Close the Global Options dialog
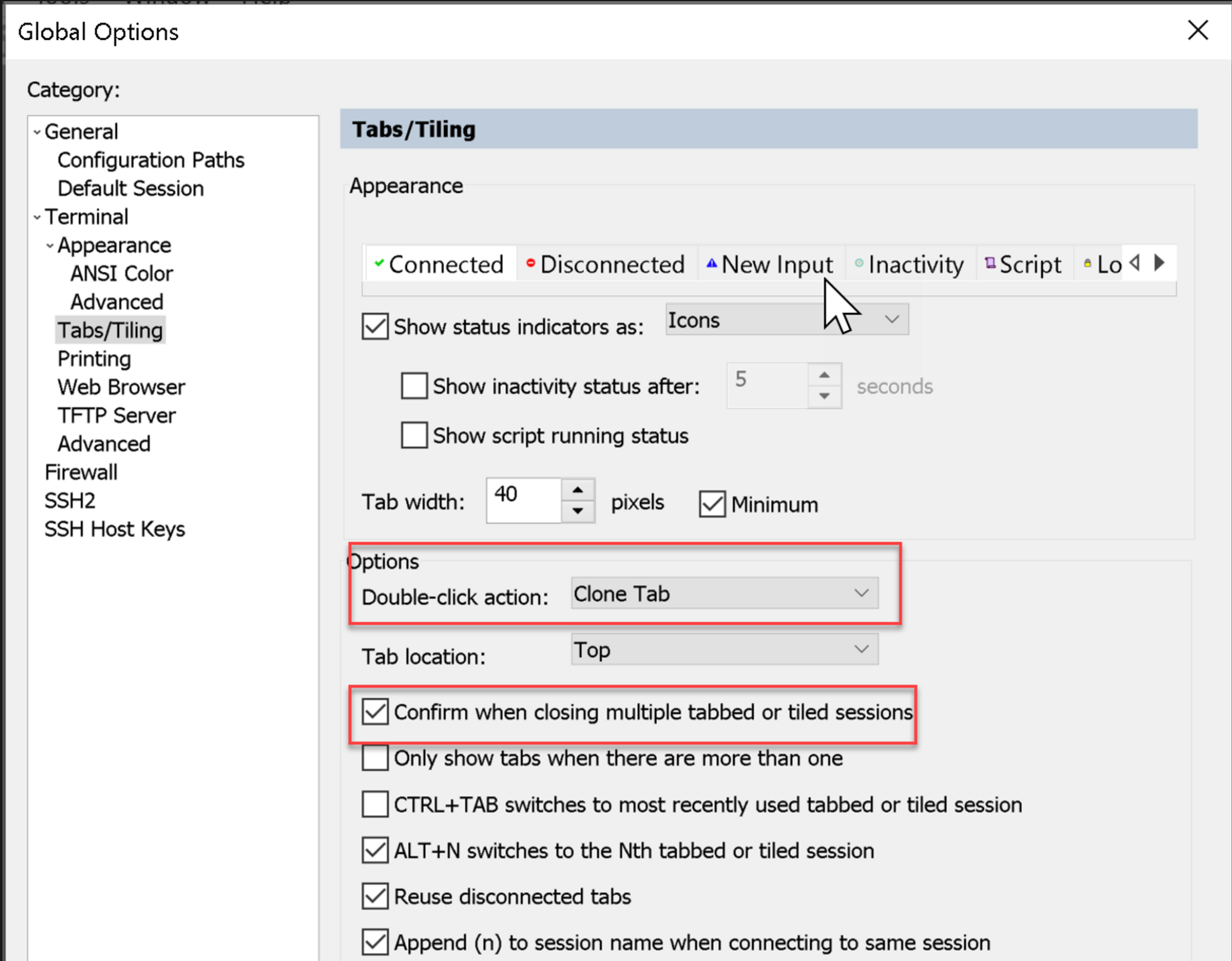Screen dimensions: 1232x961 tap(1197, 30)
